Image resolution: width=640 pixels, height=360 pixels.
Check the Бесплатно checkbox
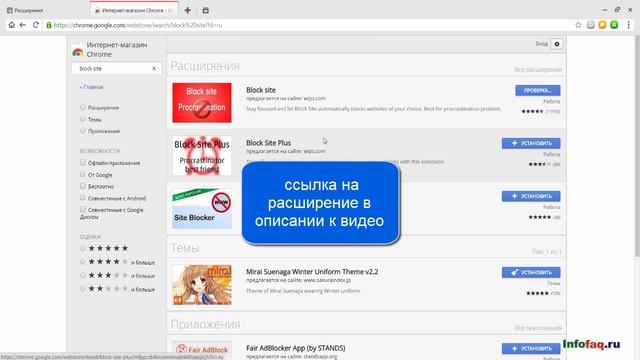(x=83, y=186)
